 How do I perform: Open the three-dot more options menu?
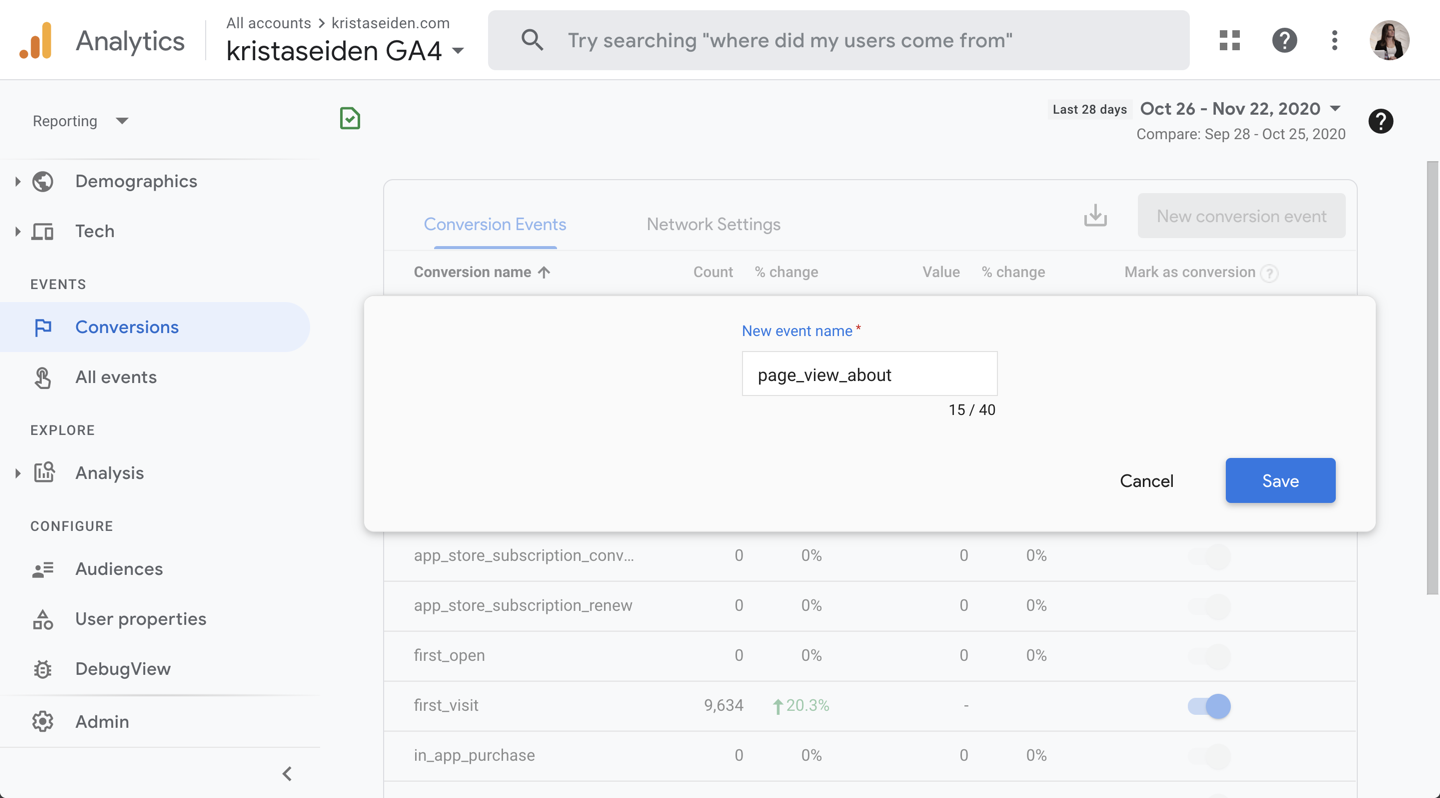pos(1334,40)
